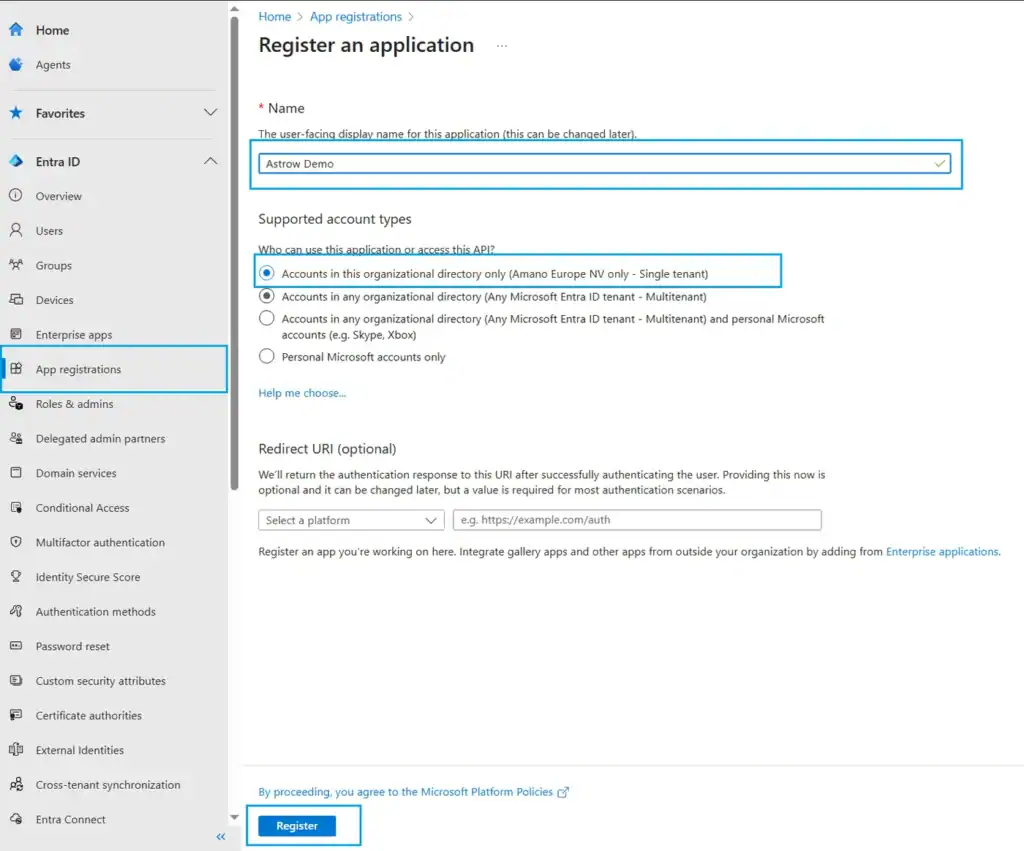The width and height of the screenshot is (1024, 851).
Task: Click the Roles & admins icon
Action: [x=16, y=403]
